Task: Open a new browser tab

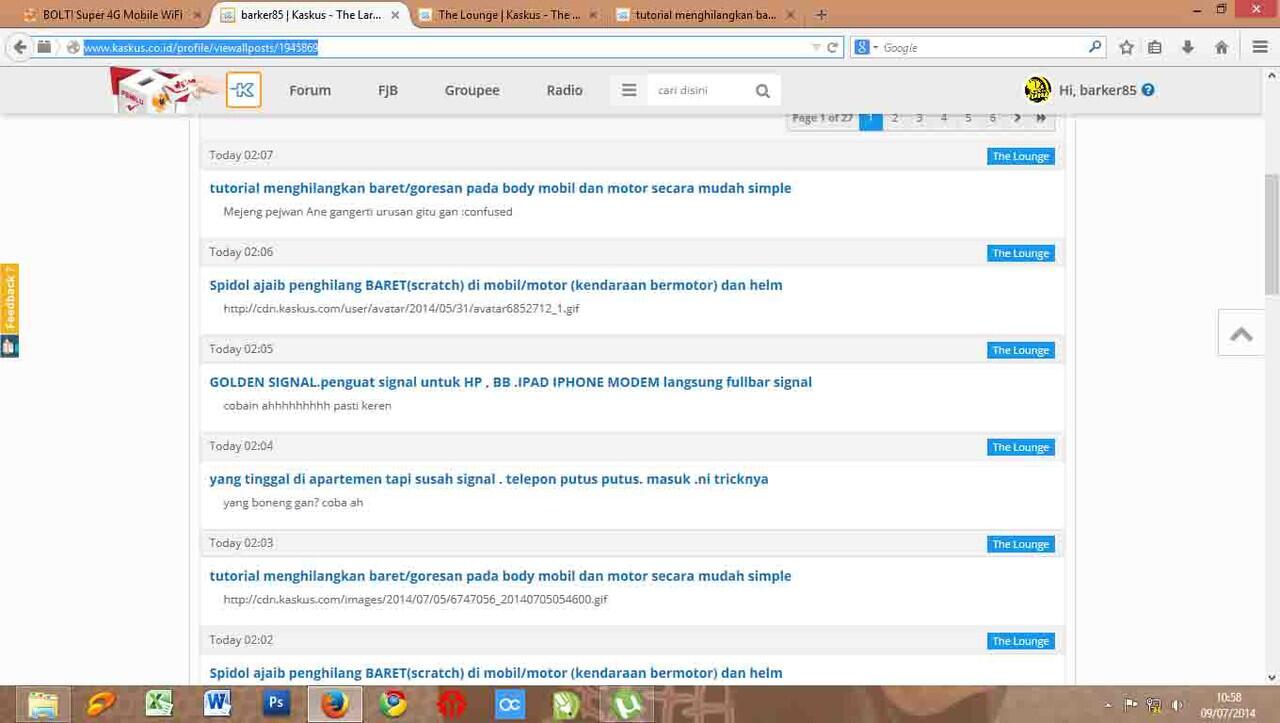Action: (x=821, y=15)
